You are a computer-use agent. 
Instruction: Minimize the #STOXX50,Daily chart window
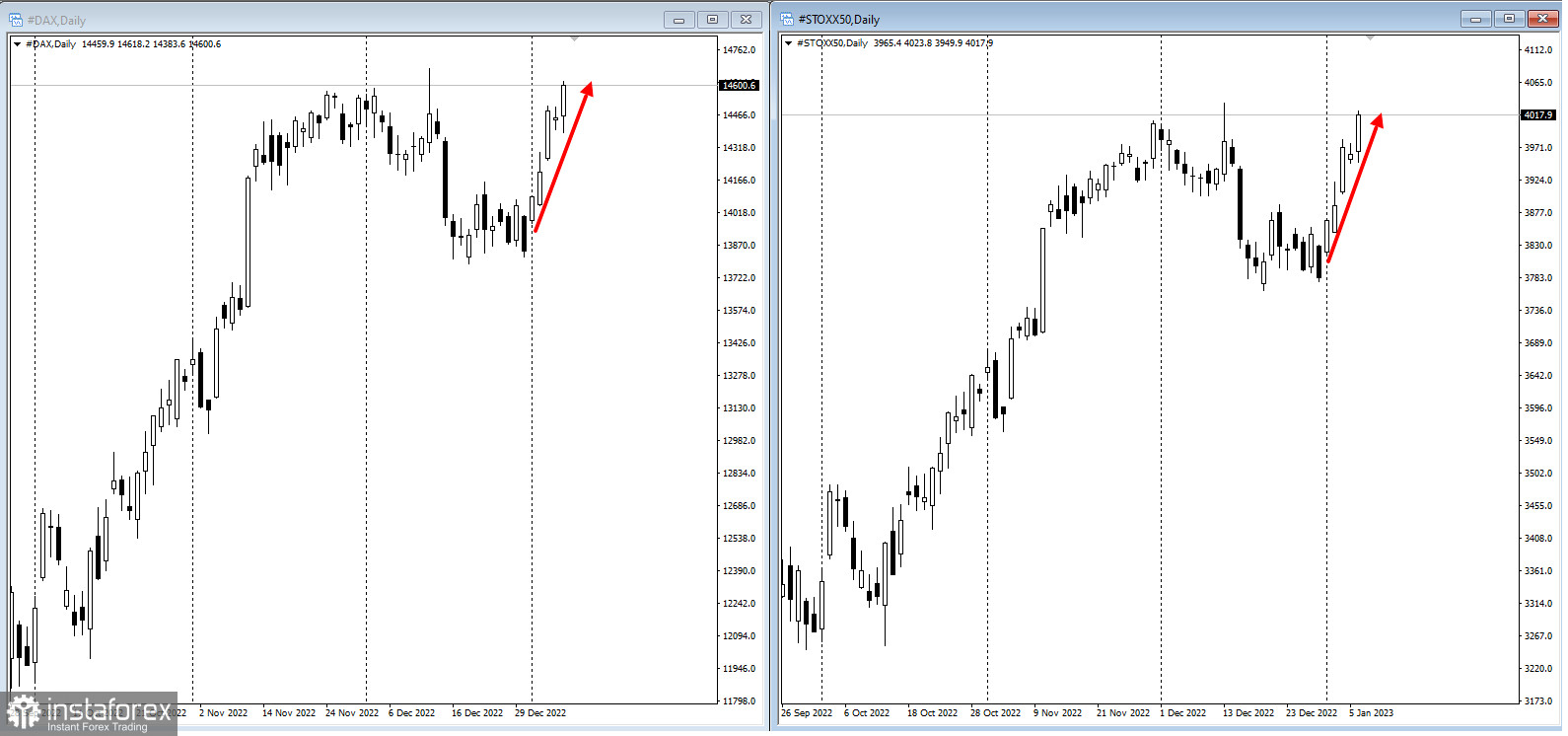(1475, 19)
